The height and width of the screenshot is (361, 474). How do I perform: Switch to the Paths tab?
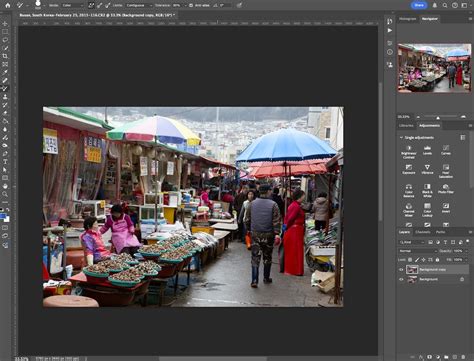tap(440, 232)
